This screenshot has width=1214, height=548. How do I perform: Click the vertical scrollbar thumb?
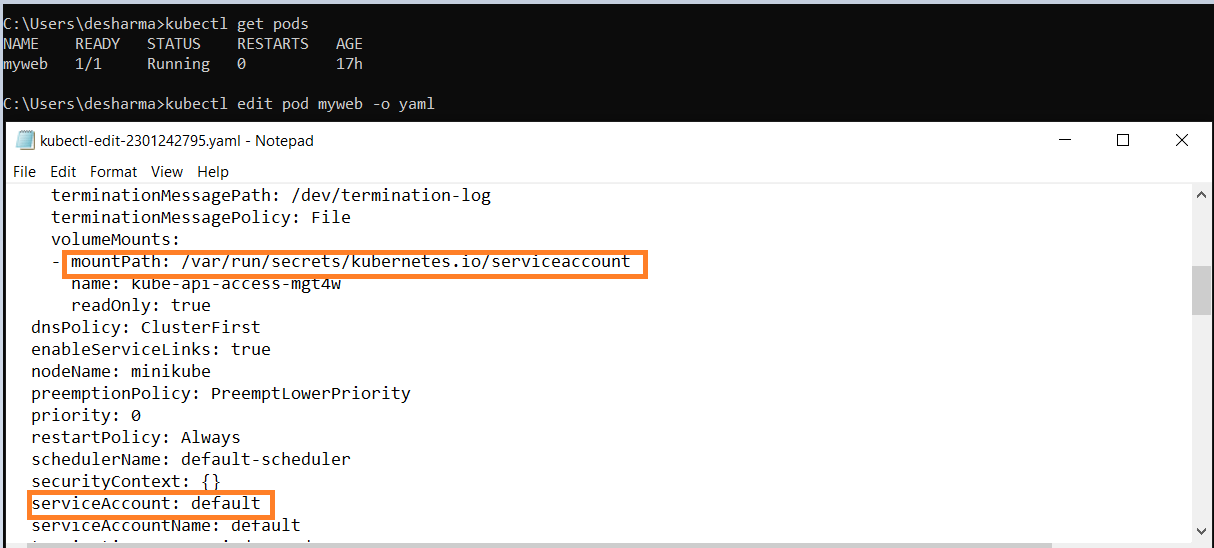coord(1201,291)
